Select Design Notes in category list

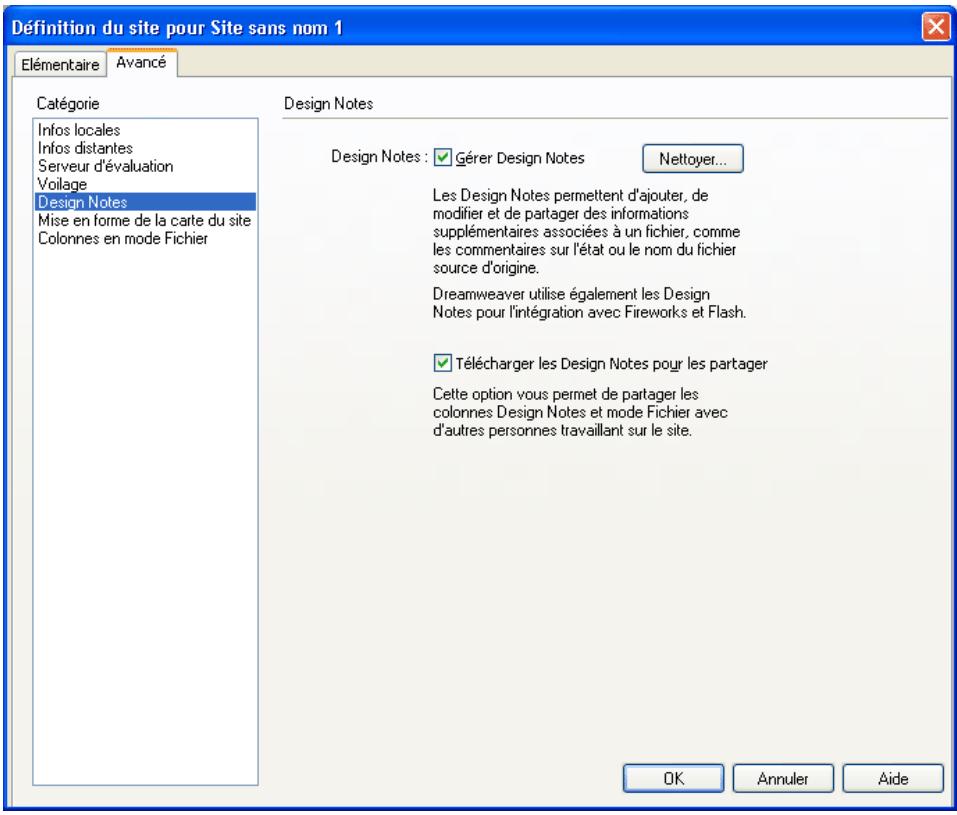pyautogui.click(x=145, y=202)
